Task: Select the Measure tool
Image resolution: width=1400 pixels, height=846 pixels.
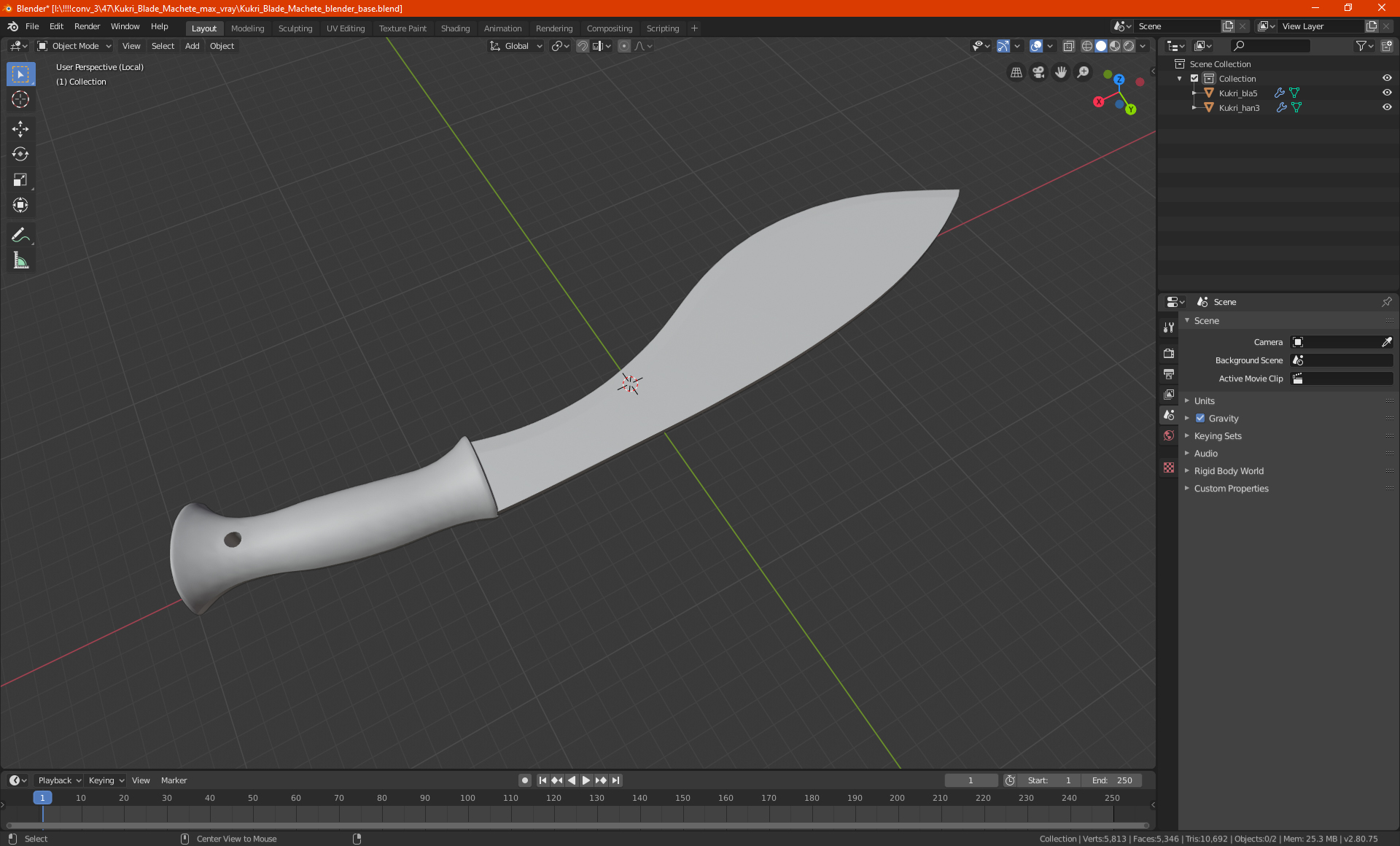Action: point(20,261)
